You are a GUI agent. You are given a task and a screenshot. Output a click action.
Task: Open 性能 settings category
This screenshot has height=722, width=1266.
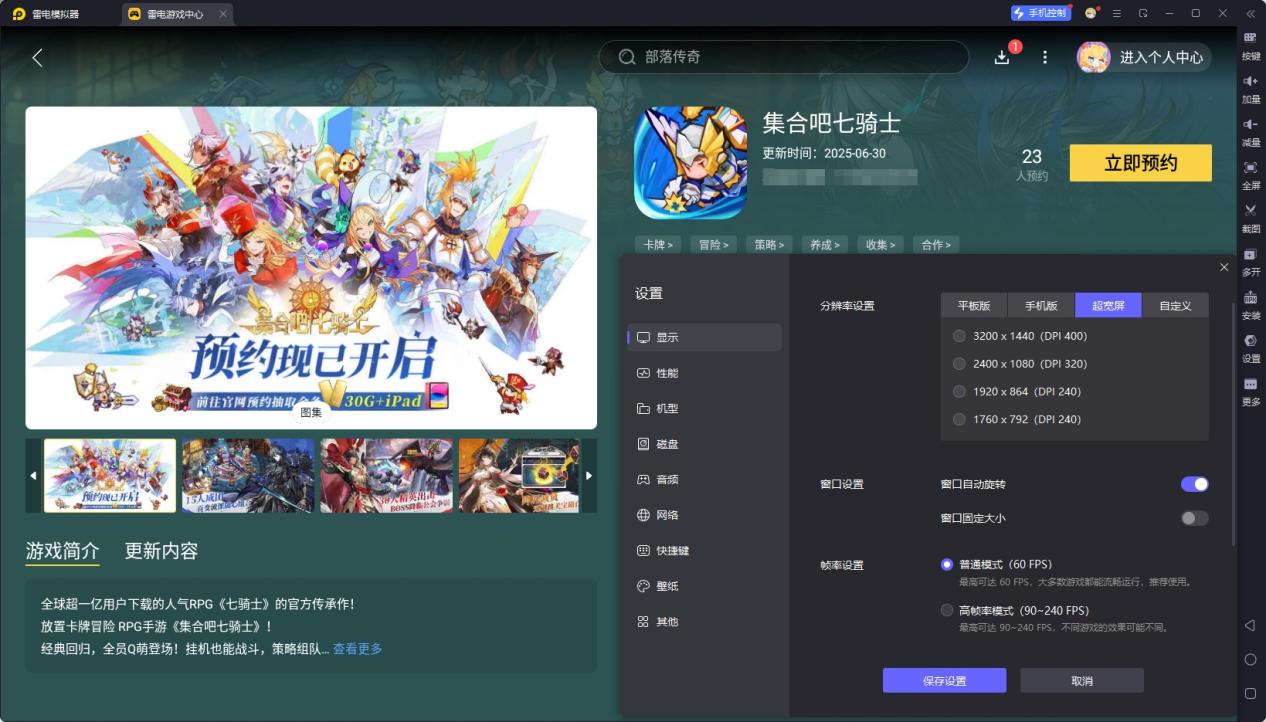(705, 373)
